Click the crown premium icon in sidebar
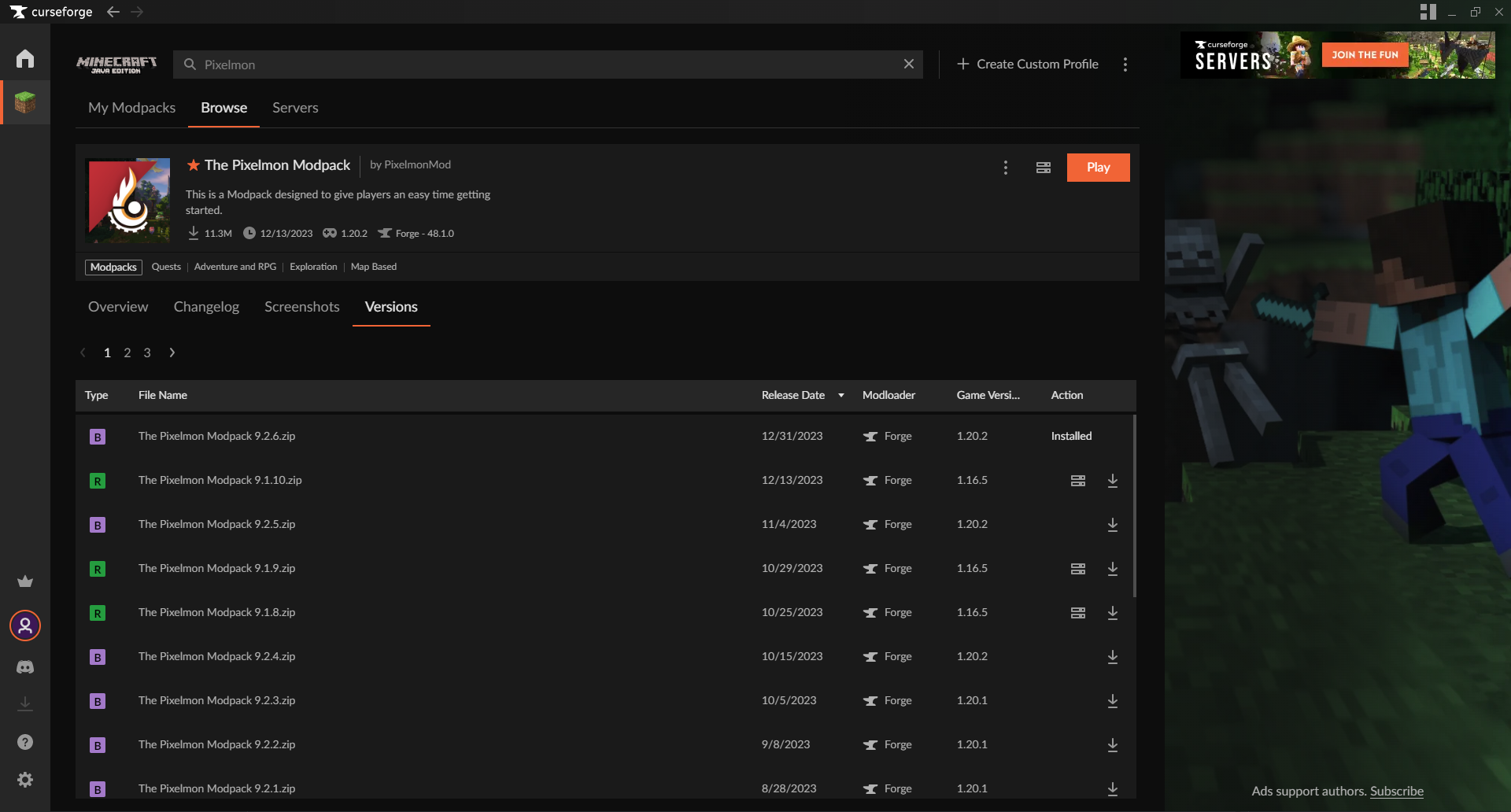 (x=25, y=581)
